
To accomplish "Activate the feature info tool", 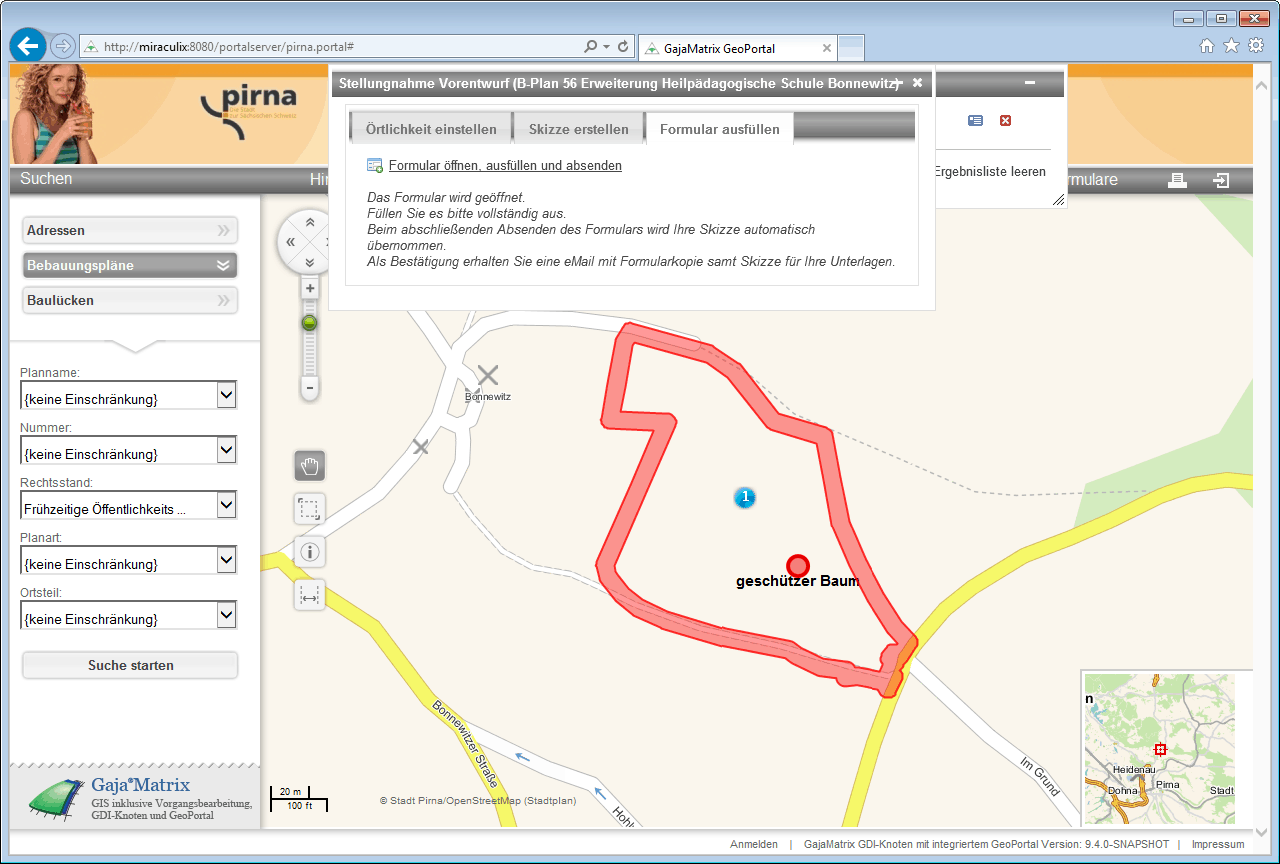I will click(310, 552).
